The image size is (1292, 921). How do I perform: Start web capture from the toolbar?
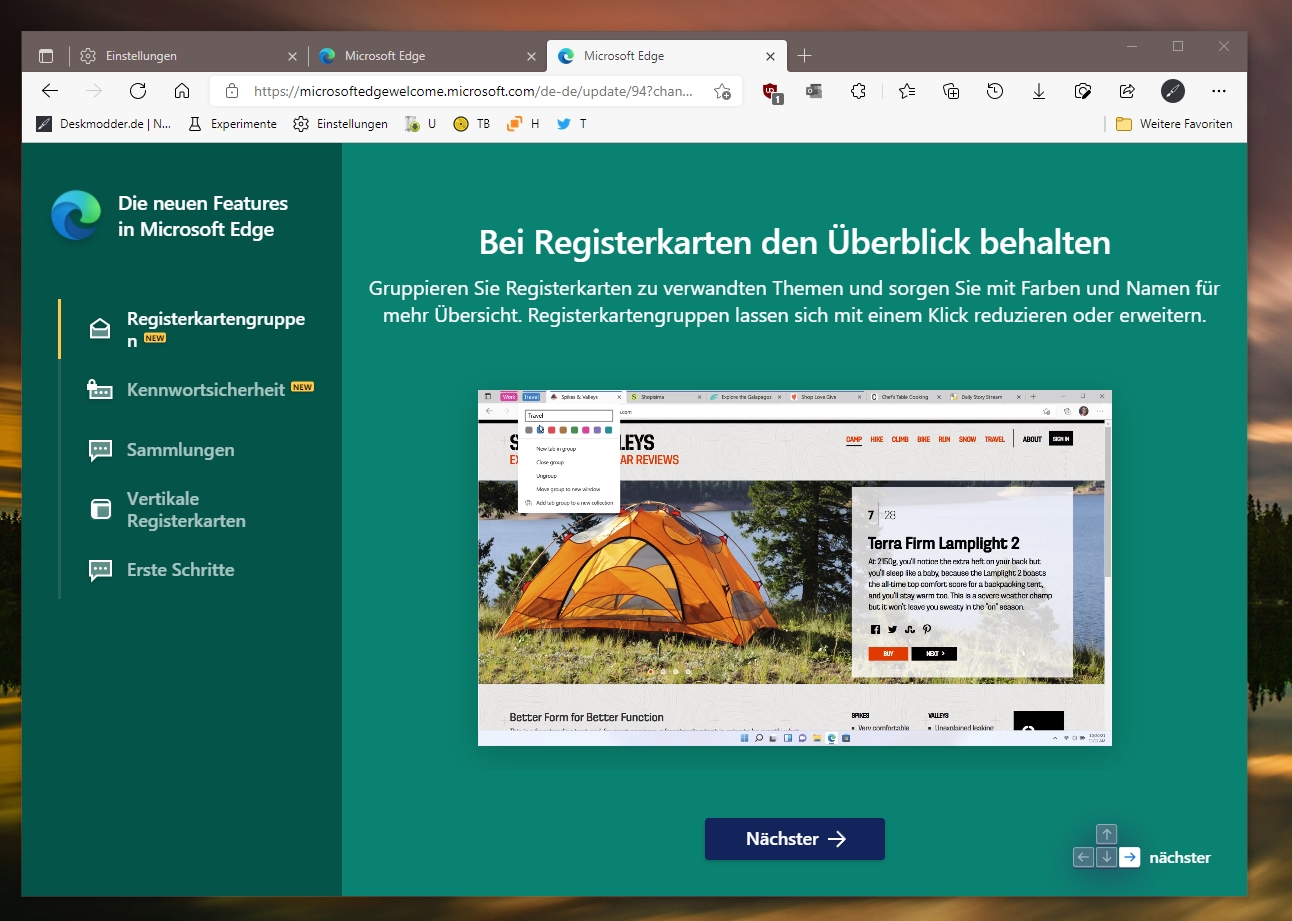tap(1083, 91)
